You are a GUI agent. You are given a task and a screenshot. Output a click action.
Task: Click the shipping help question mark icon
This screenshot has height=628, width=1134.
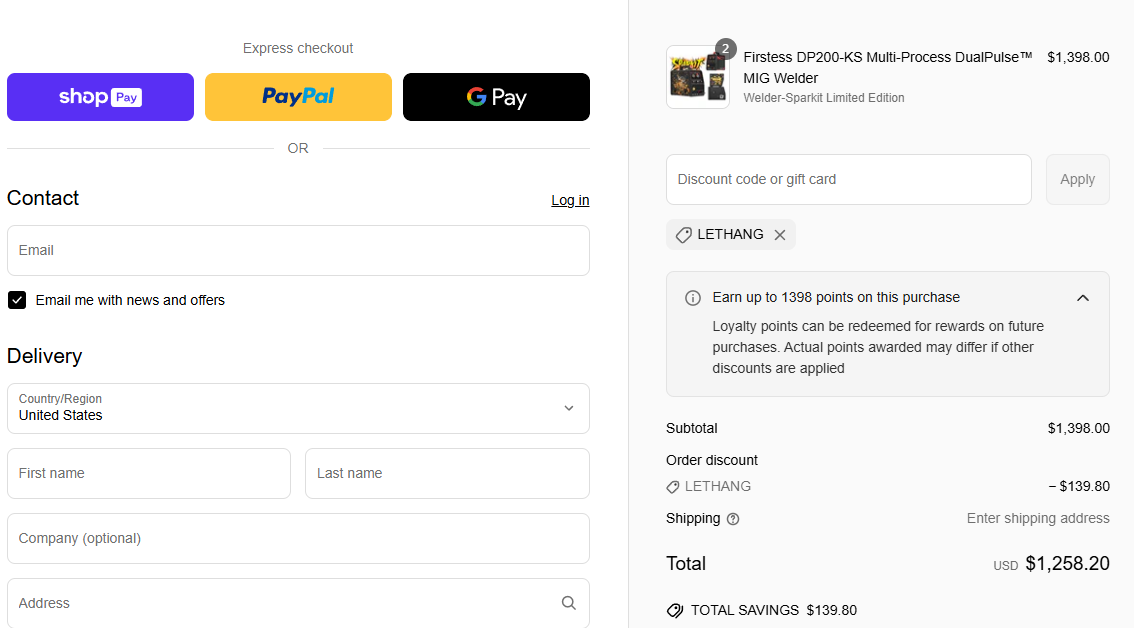coord(733,519)
